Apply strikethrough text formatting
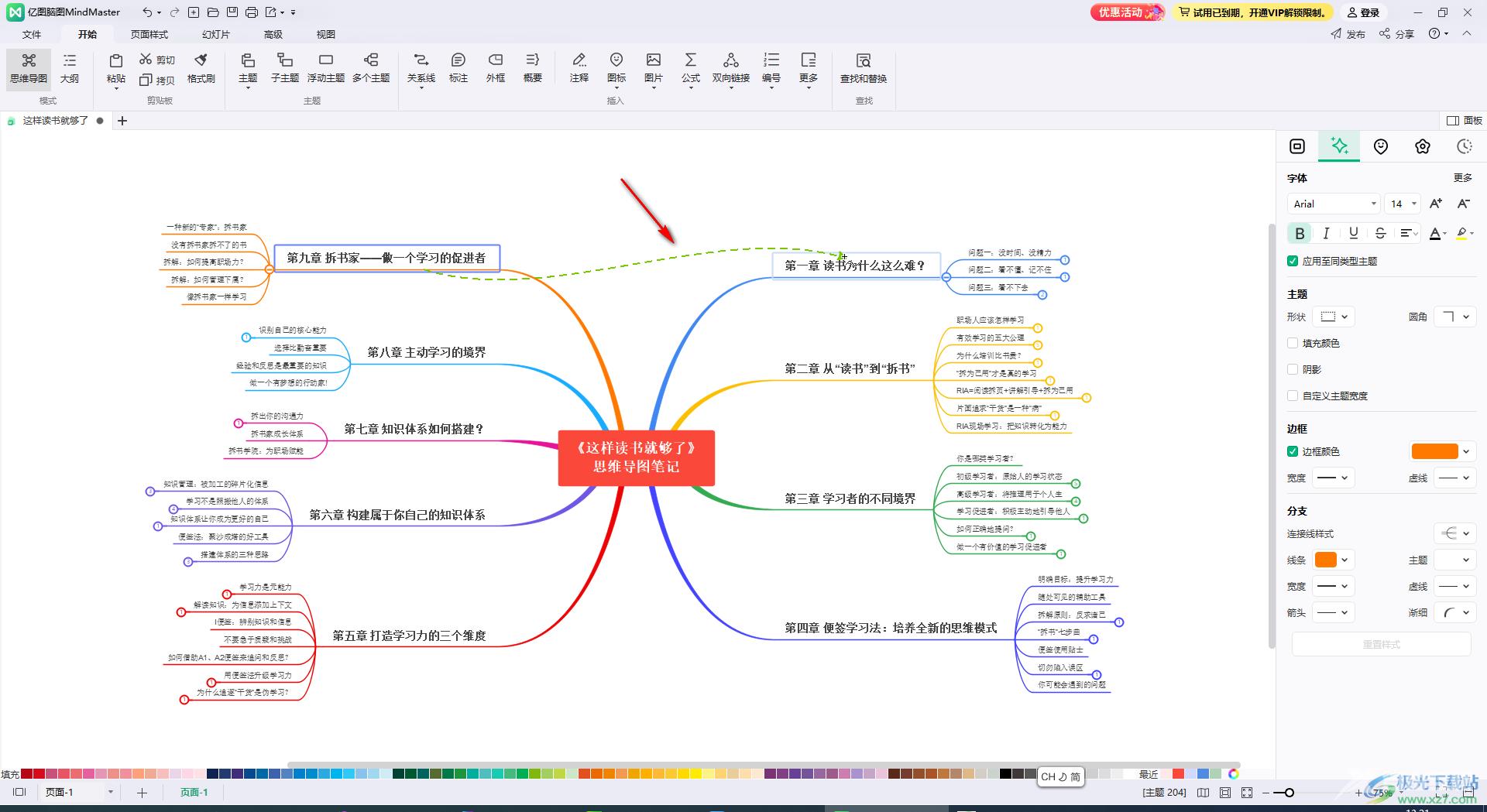1487x812 pixels. (x=1380, y=233)
